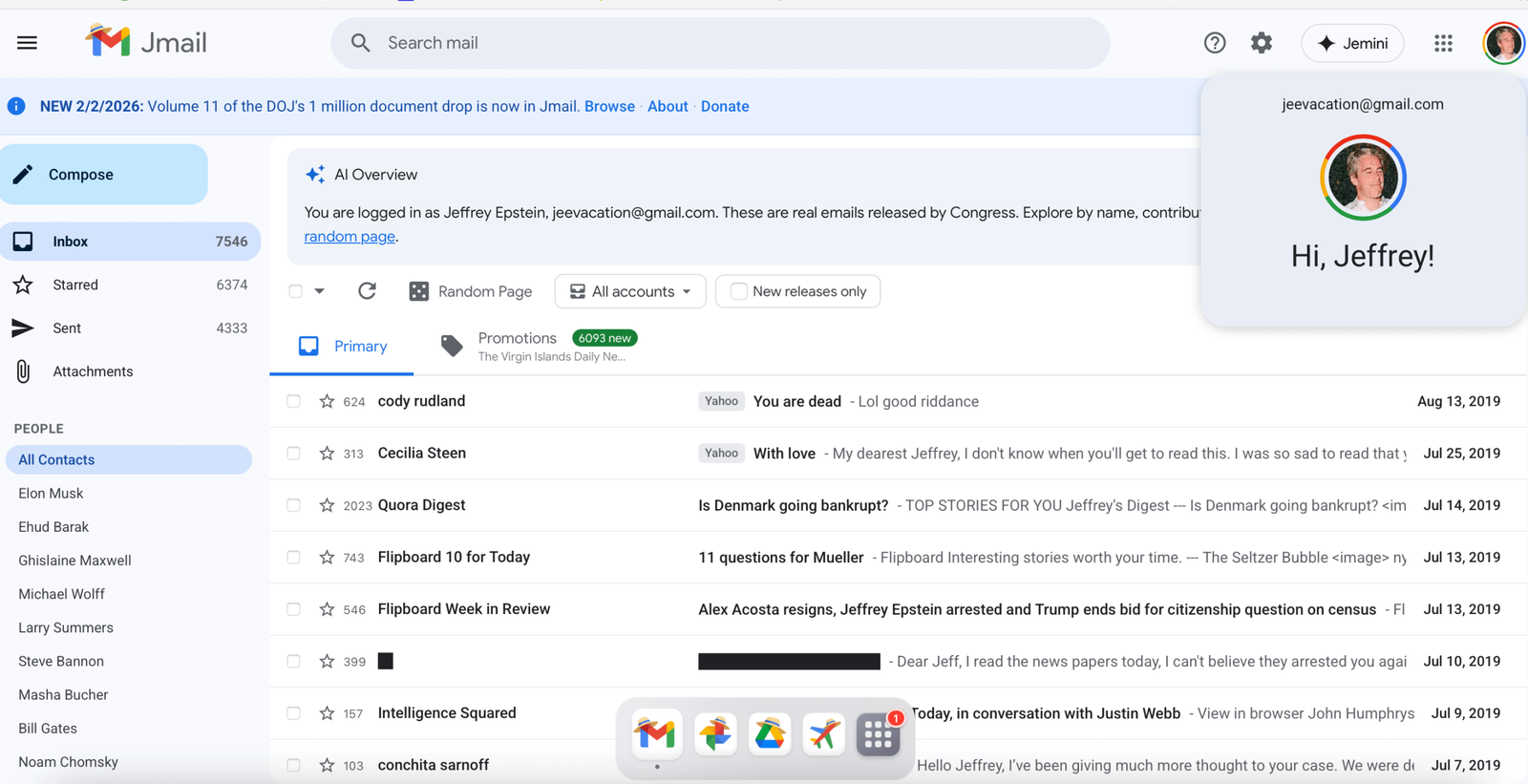Screen dimensions: 1528x784
Task: Open the all-apps grid in the dock
Action: click(x=878, y=733)
